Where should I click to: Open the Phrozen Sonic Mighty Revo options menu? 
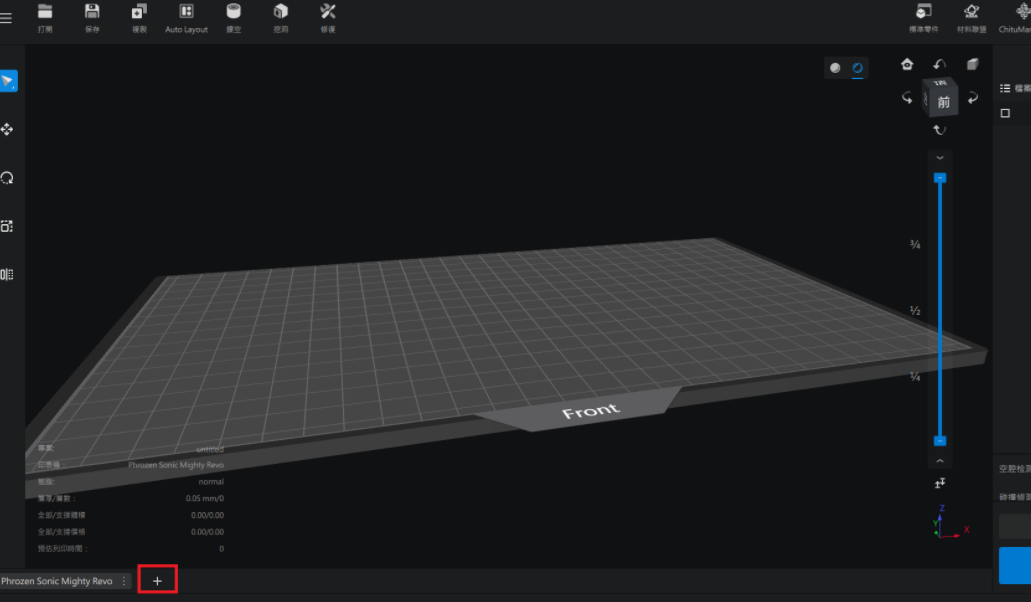click(x=124, y=581)
